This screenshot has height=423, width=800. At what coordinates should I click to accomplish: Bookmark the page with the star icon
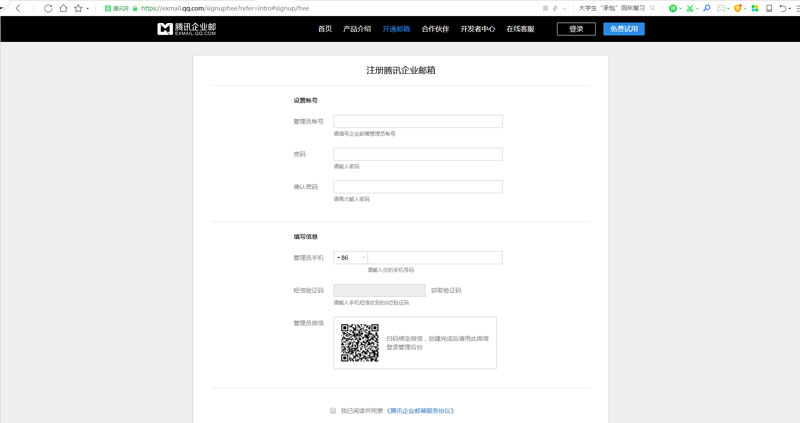point(78,8)
